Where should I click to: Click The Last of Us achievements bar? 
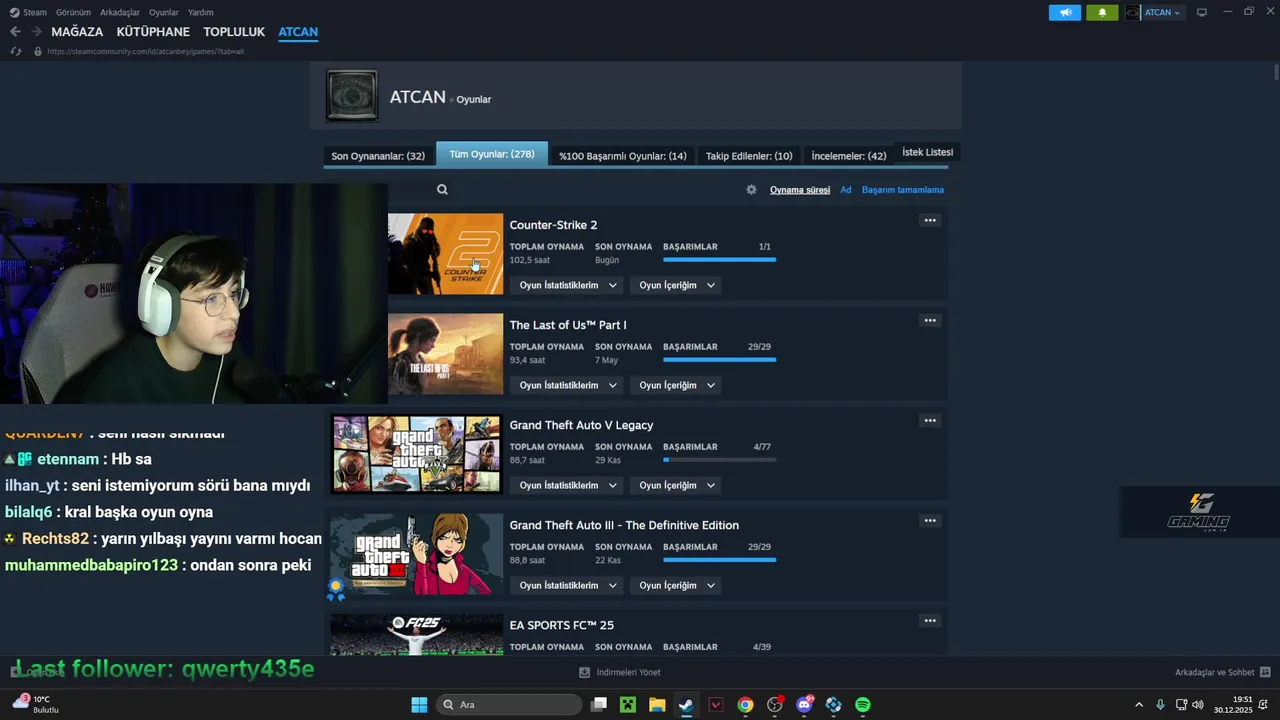click(x=719, y=360)
